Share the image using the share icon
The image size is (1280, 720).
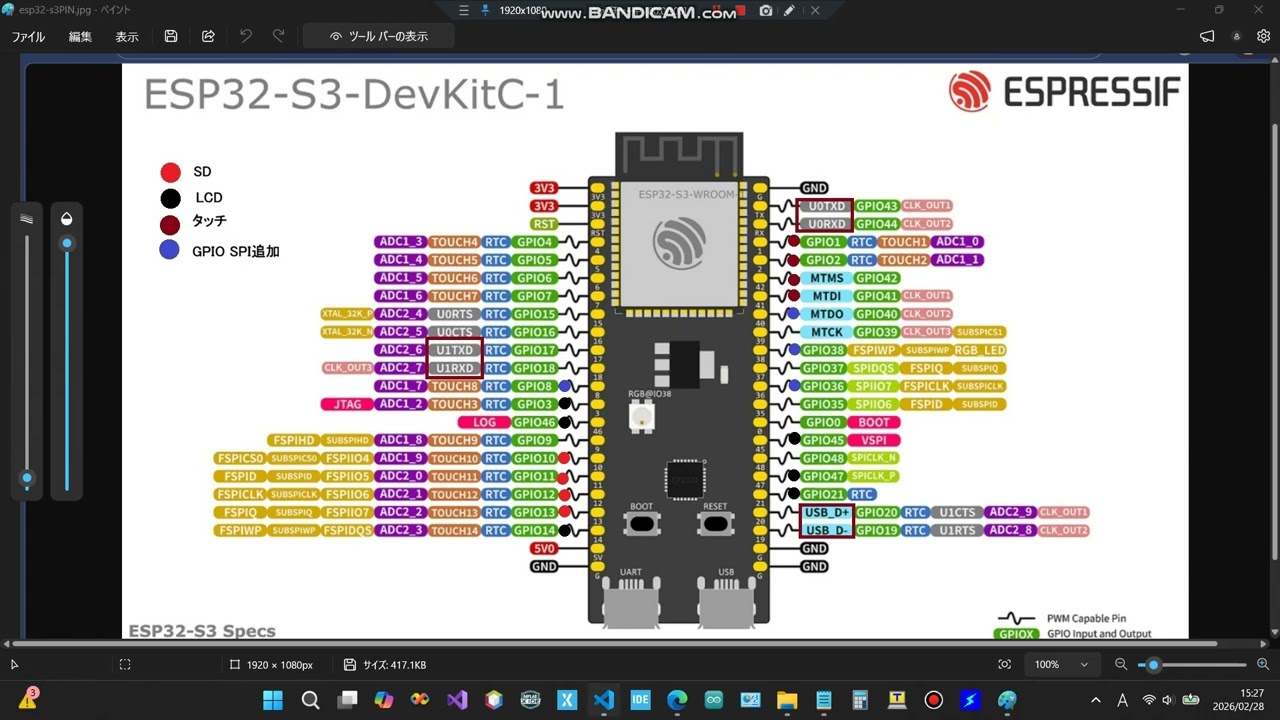coord(208,36)
